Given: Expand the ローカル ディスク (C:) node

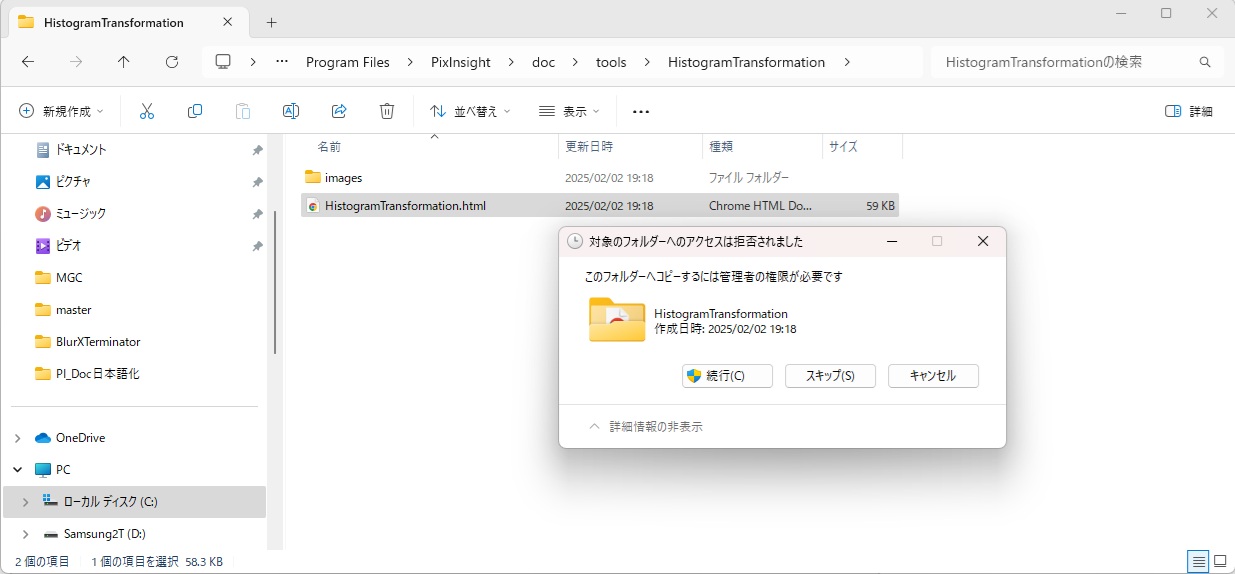Looking at the screenshot, I should [x=25, y=502].
